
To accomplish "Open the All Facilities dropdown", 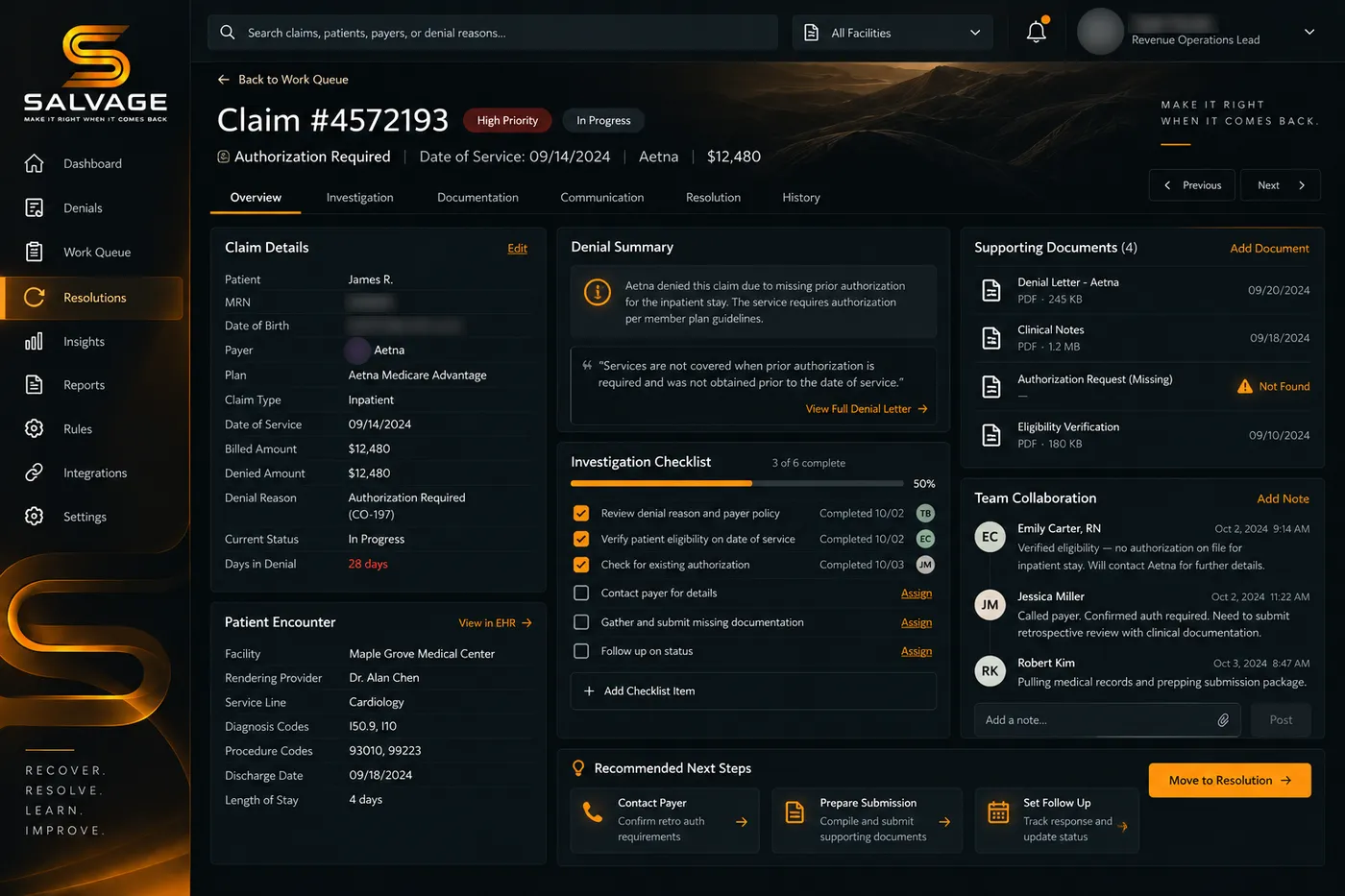I will pyautogui.click(x=893, y=33).
